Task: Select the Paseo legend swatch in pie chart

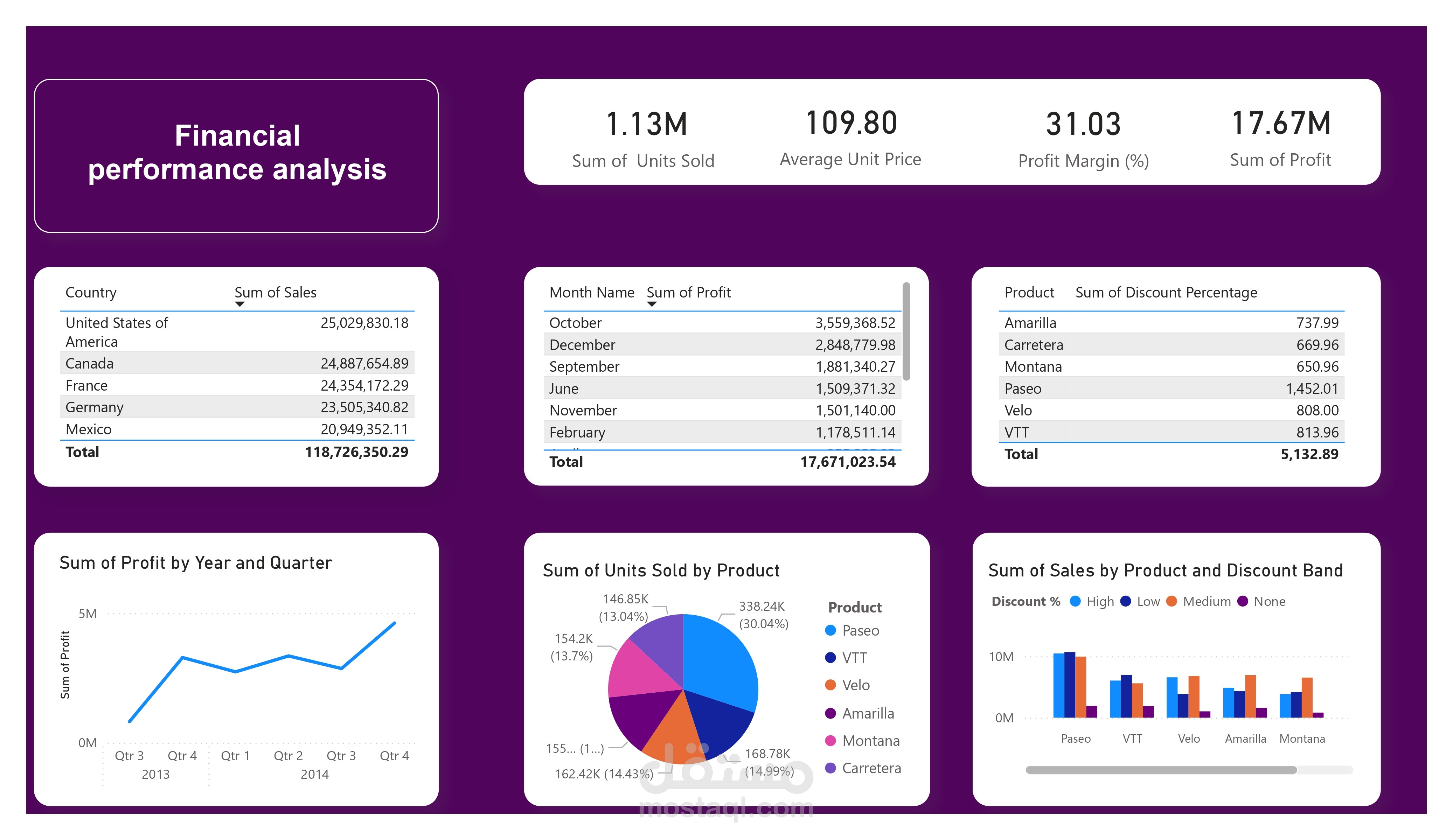Action: pyautogui.click(x=830, y=630)
